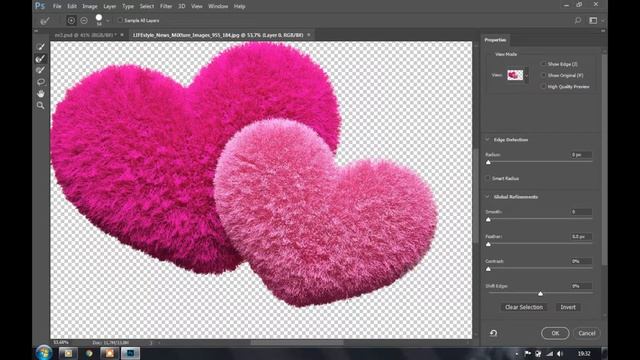Image resolution: width=640 pixels, height=360 pixels.
Task: Click the Shift Edge slider handle
Action: click(x=540, y=293)
